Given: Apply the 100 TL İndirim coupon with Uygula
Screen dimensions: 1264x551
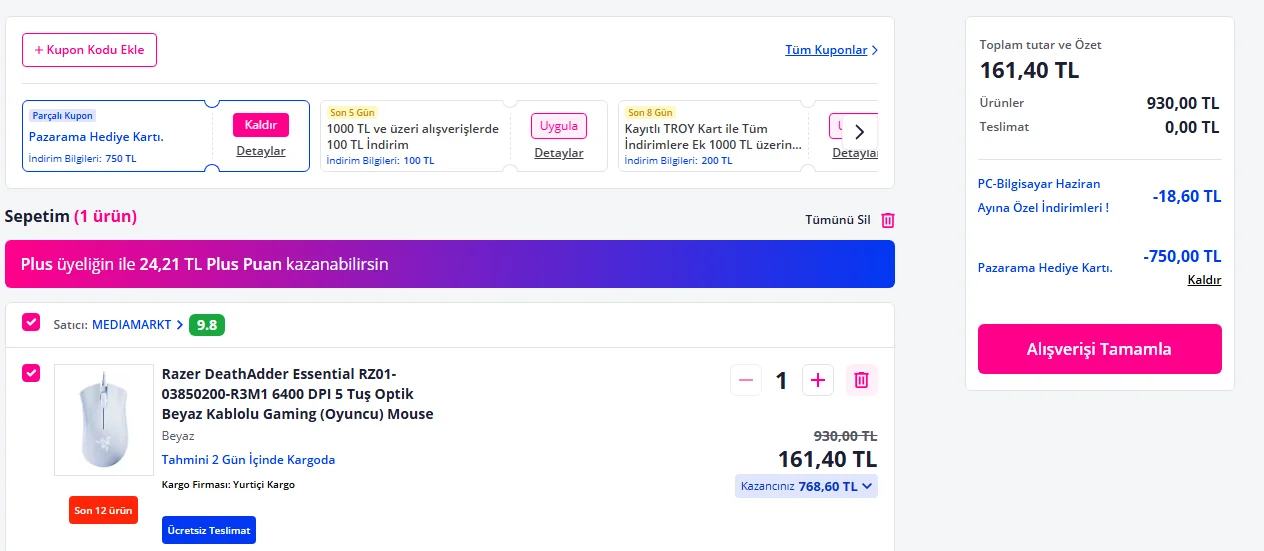Looking at the screenshot, I should point(559,126).
